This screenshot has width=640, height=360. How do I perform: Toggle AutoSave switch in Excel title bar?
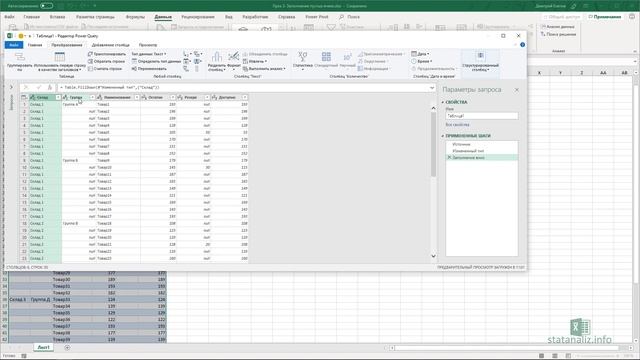pos(46,6)
